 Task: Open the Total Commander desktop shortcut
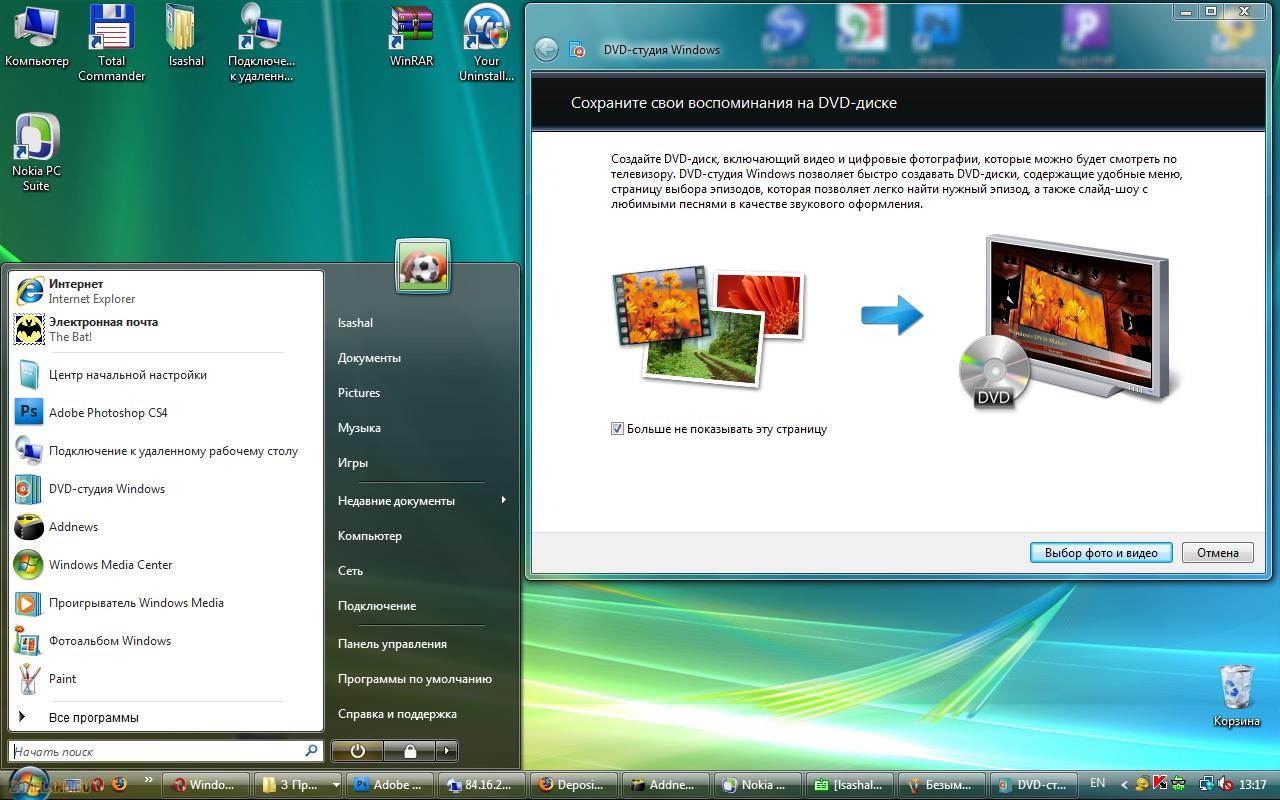tap(111, 43)
